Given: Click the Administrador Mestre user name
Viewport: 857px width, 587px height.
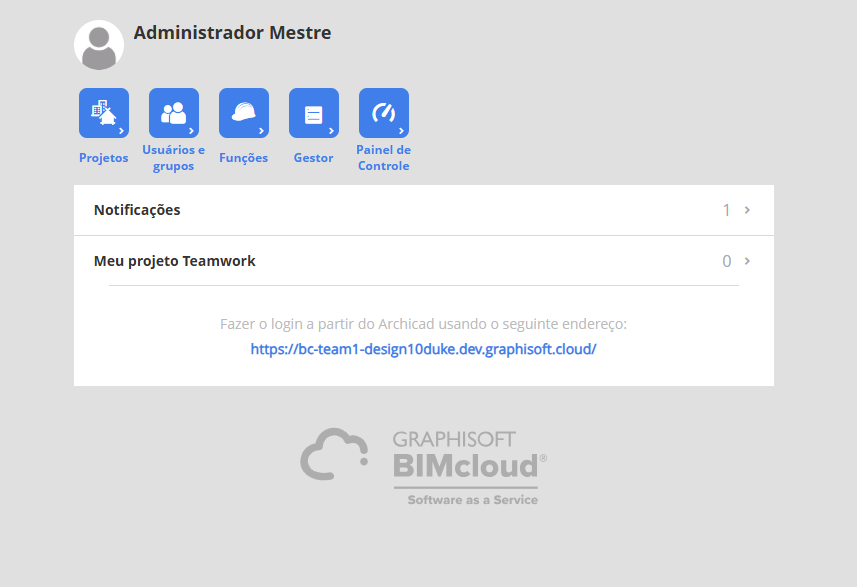Looking at the screenshot, I should click(x=232, y=33).
